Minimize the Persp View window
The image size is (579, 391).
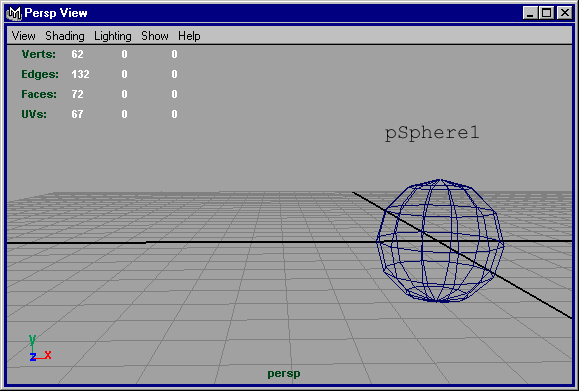point(530,13)
